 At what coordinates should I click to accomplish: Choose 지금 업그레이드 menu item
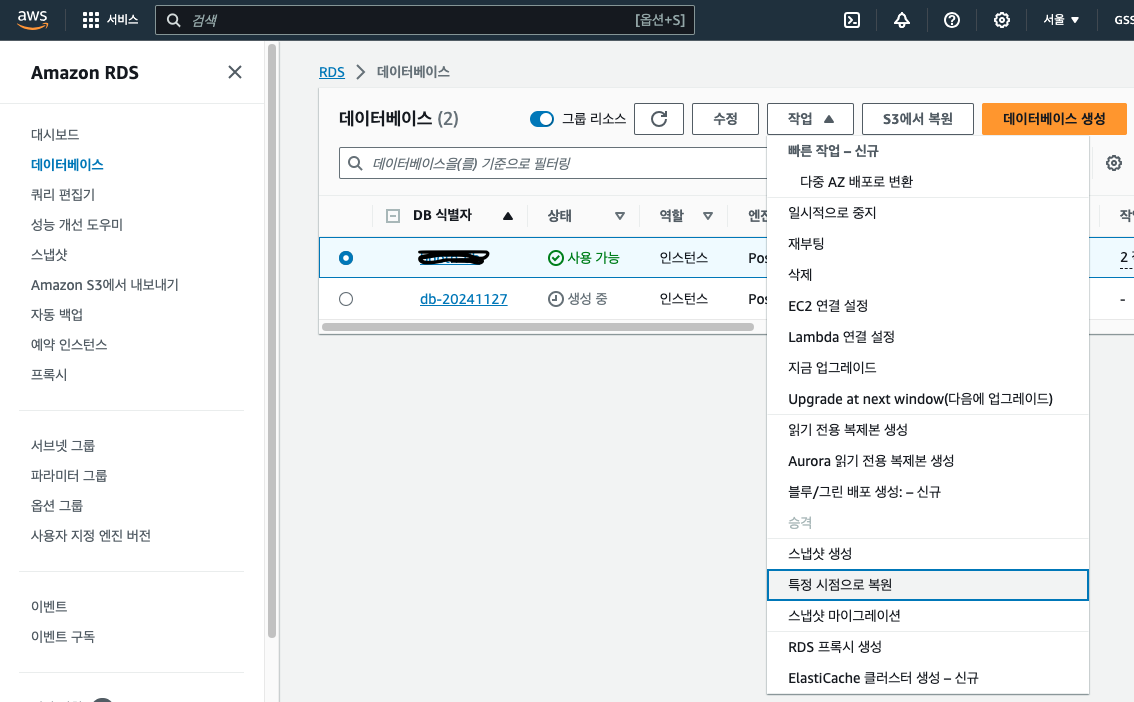pyautogui.click(x=928, y=368)
